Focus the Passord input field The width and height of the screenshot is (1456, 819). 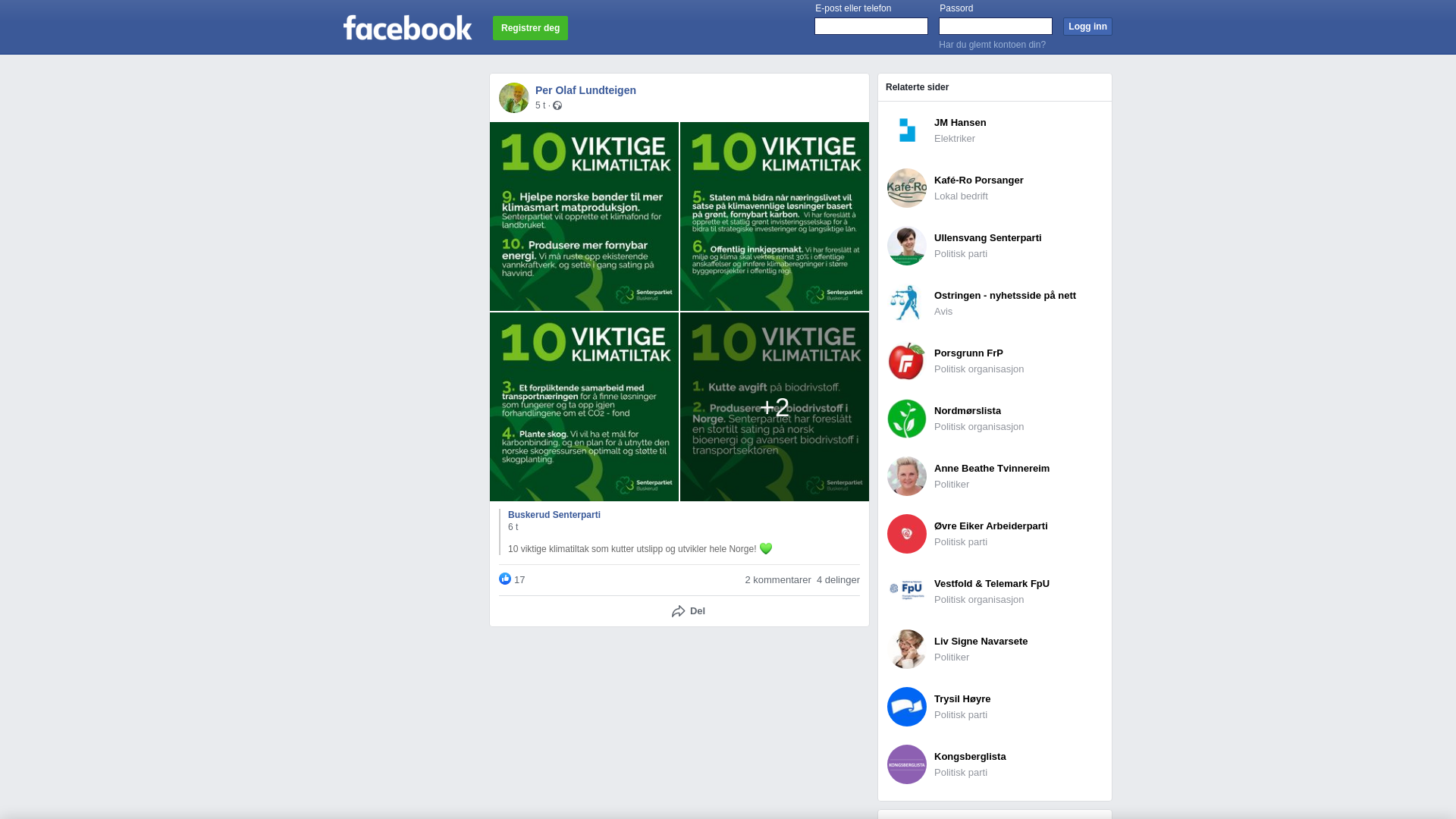996,27
